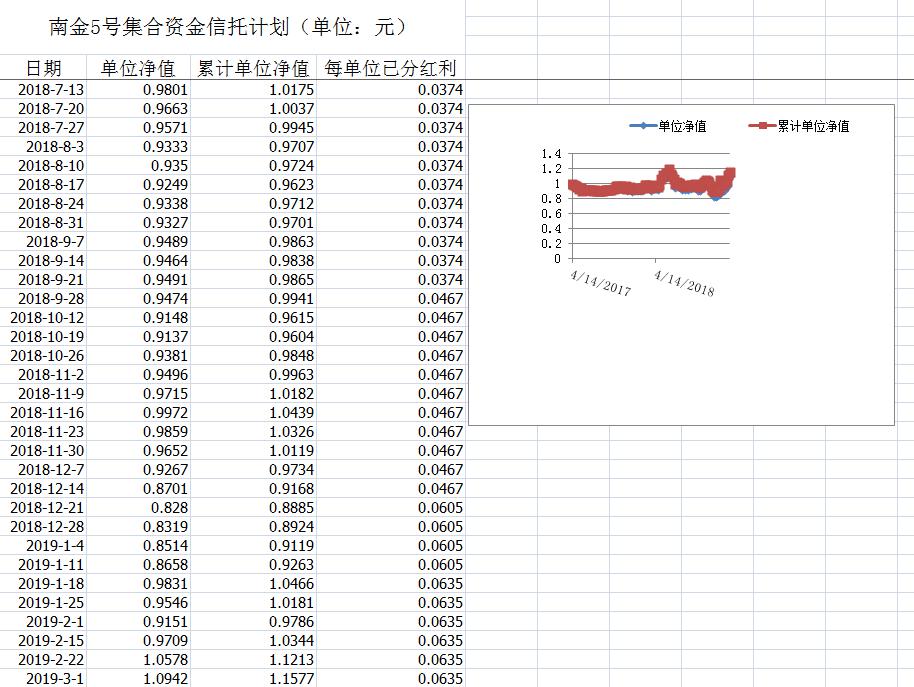Screen dimensions: 914x687
Task: Select date cell 2018-10-12
Action: click(43, 318)
